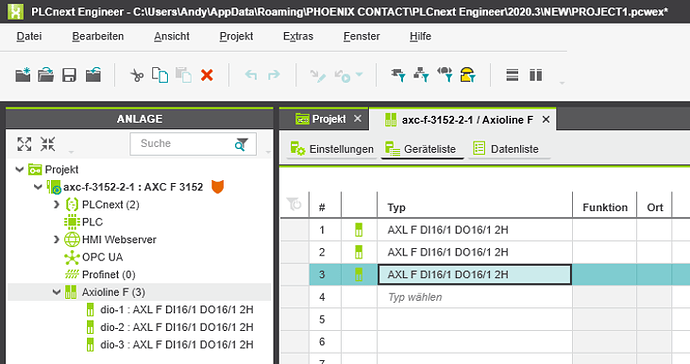Screen dimensions: 690x364
Task: Click the search filter funnel icon
Action: click(x=241, y=144)
